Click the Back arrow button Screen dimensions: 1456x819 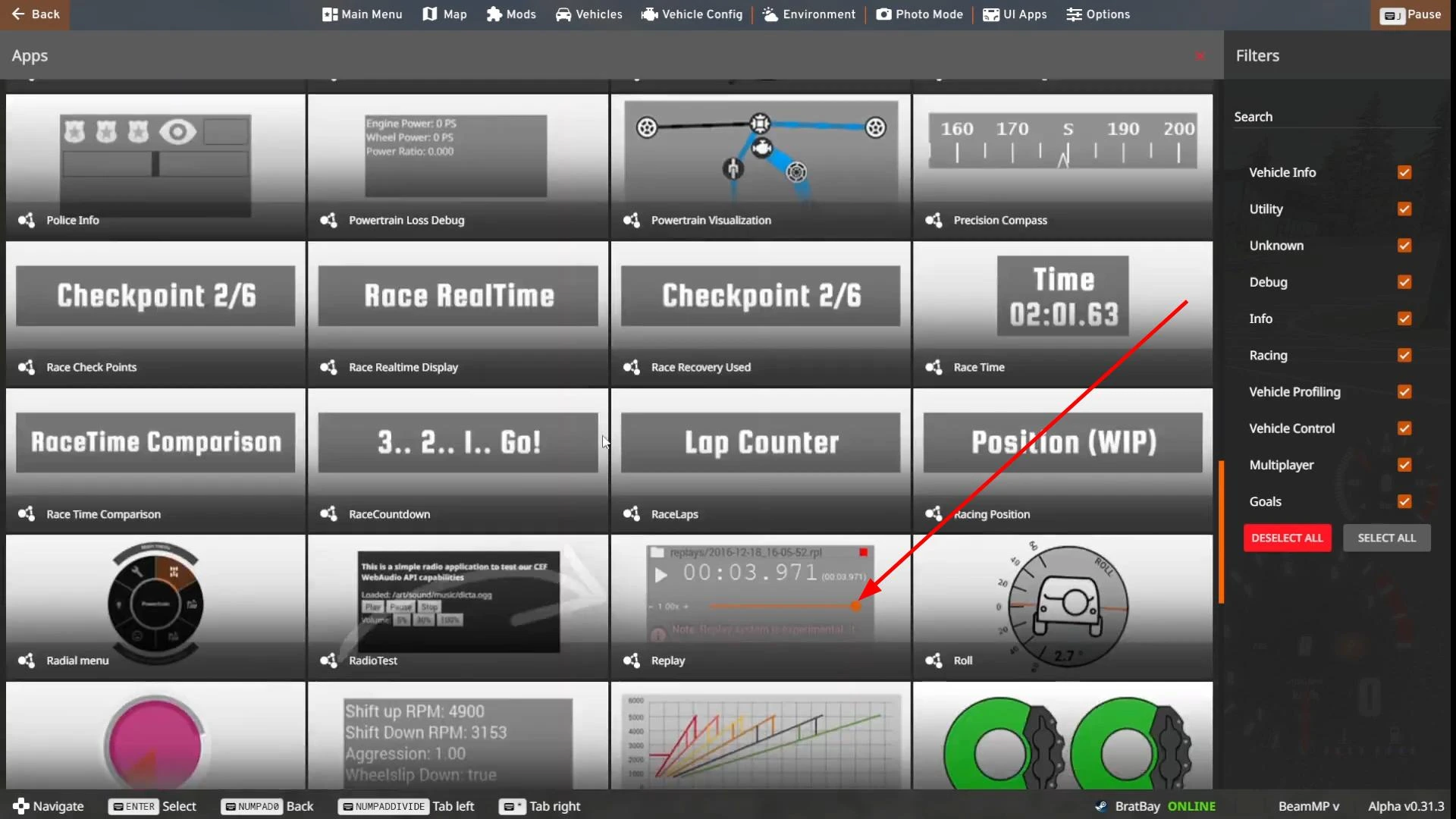coord(35,14)
